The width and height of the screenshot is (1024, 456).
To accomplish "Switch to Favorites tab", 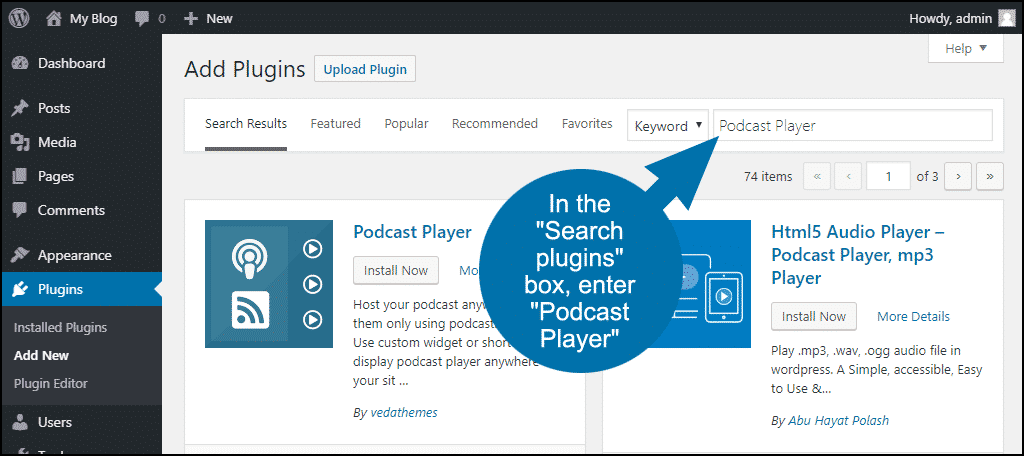I will coord(587,123).
